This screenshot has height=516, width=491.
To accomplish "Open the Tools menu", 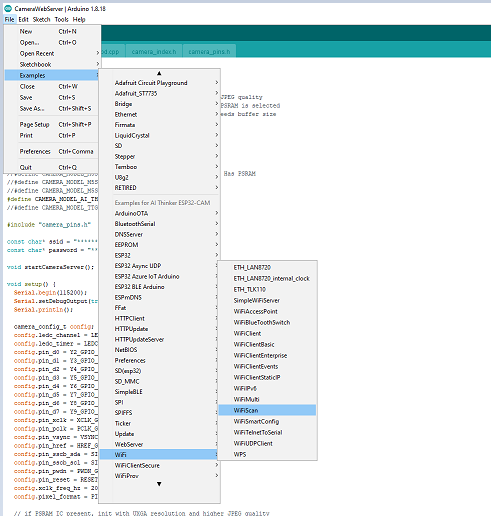I will (x=61, y=19).
